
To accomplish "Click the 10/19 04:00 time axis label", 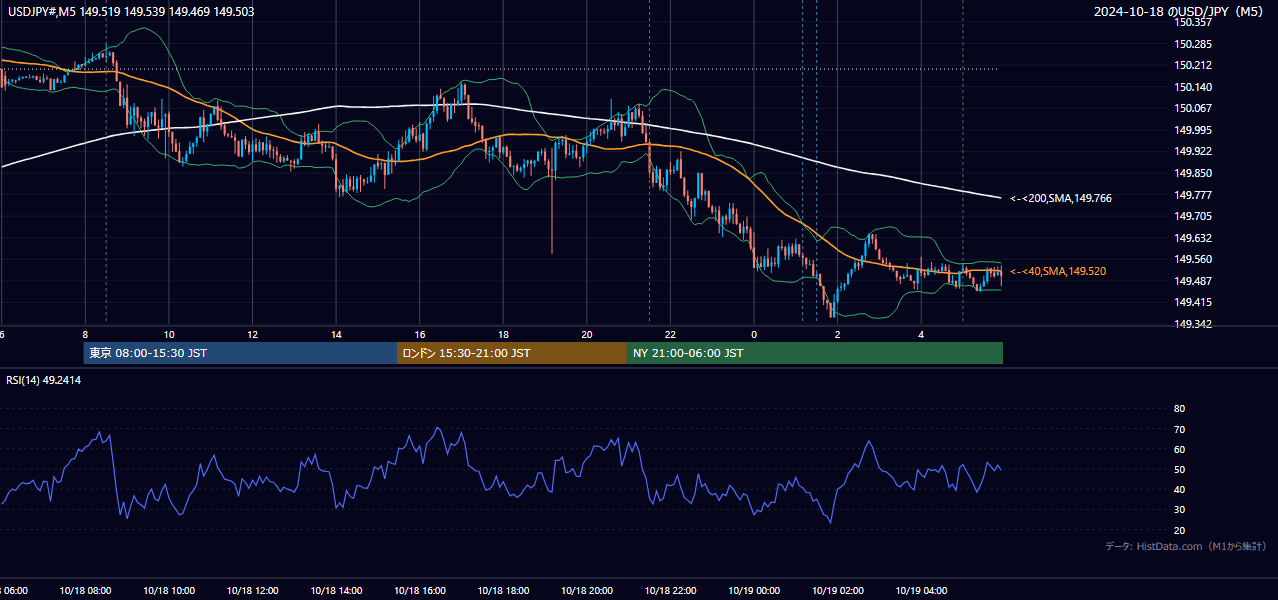I will tap(921, 591).
